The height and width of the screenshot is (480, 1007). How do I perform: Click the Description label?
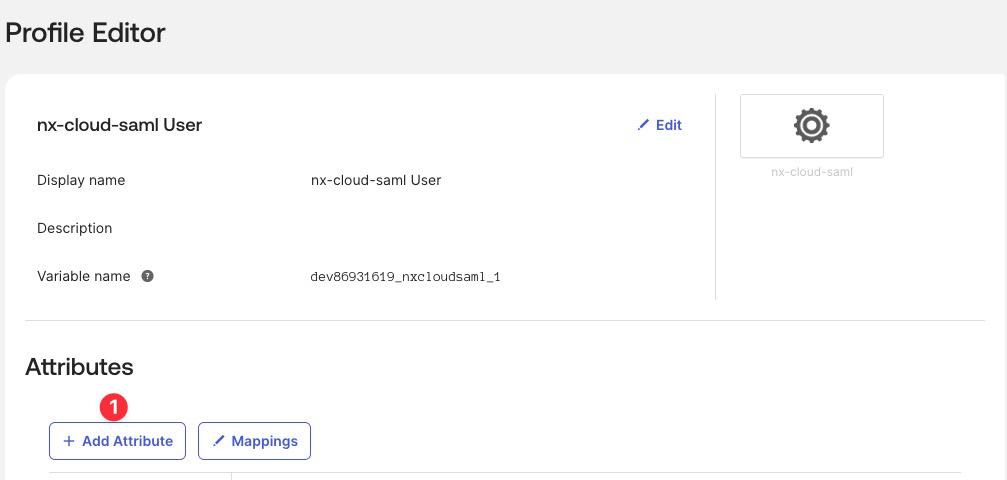point(74,228)
